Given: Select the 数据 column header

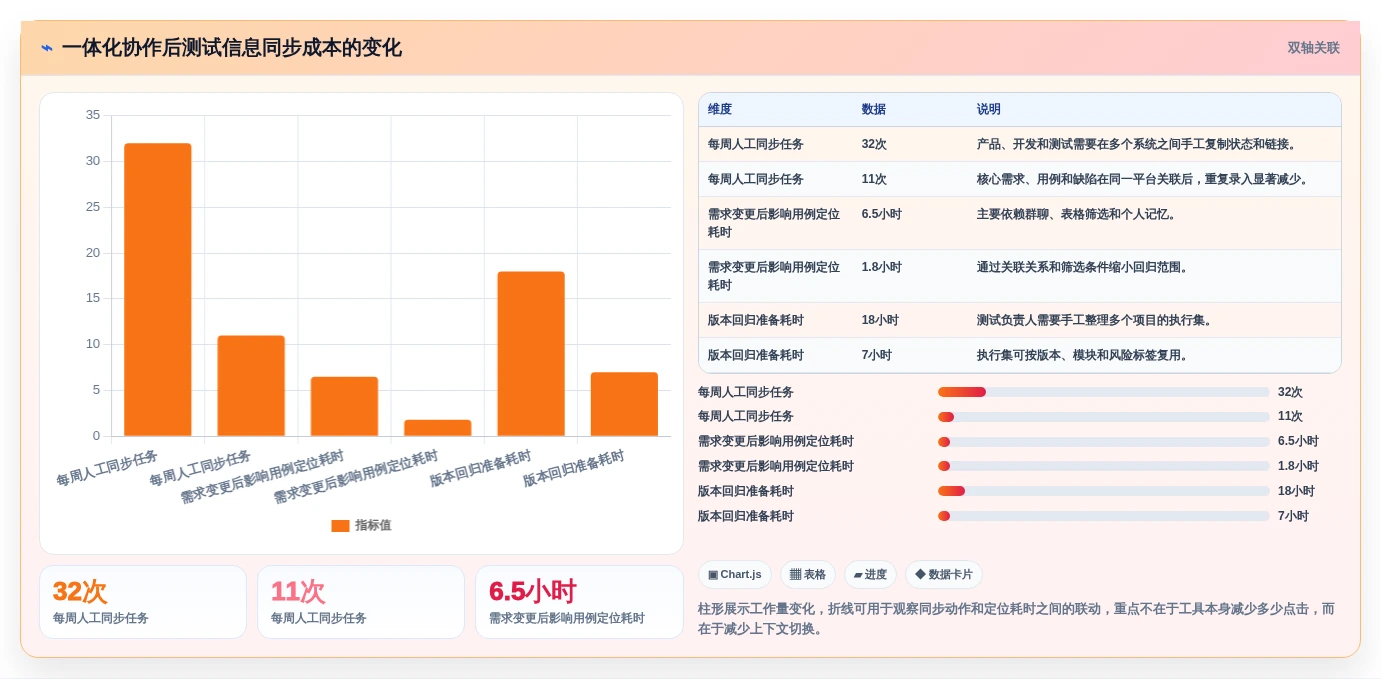Looking at the screenshot, I should tap(874, 110).
